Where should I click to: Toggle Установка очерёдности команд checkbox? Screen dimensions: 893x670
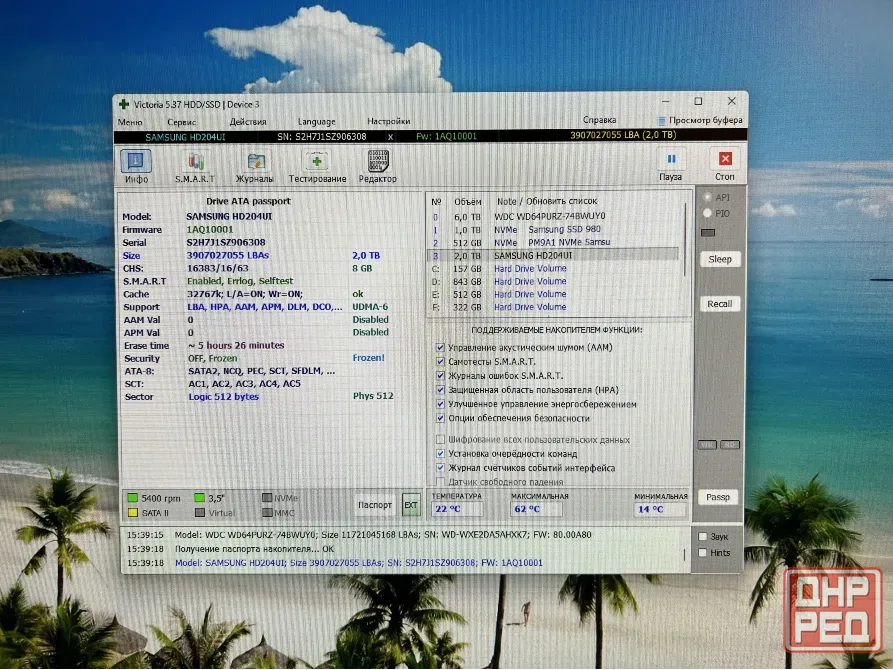pyautogui.click(x=440, y=454)
